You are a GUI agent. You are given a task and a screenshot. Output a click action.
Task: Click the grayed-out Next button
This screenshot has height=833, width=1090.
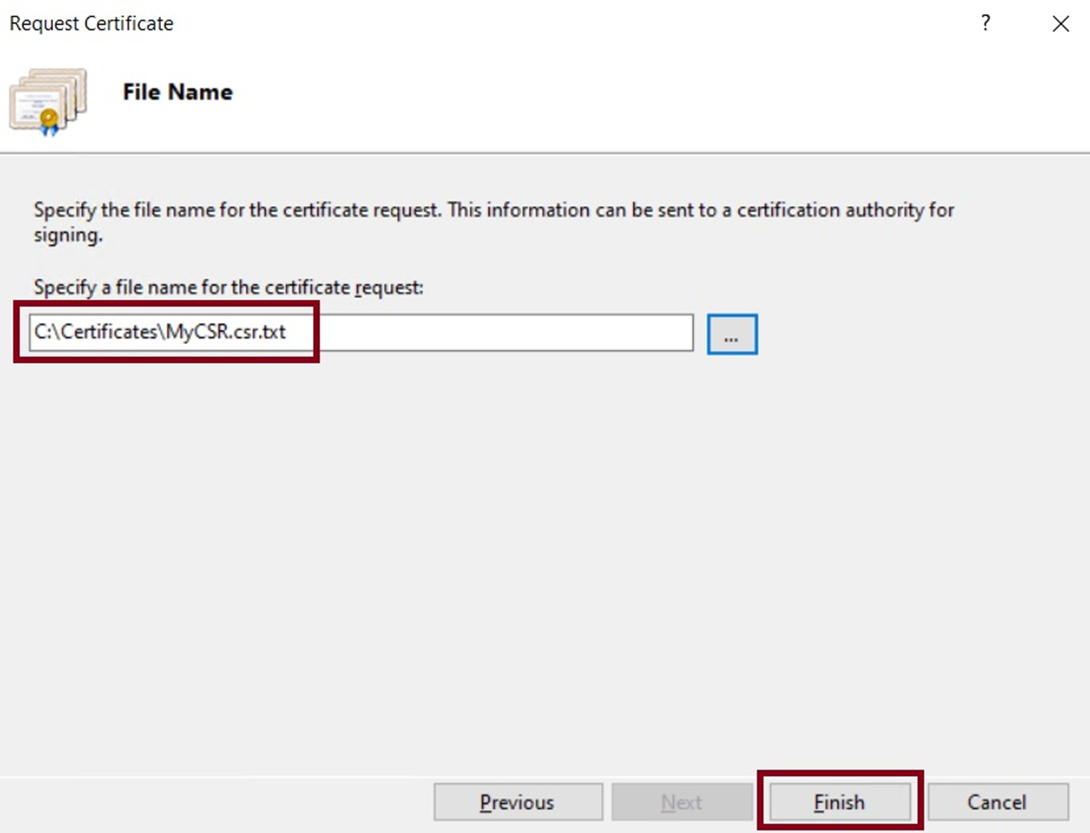pyautogui.click(x=682, y=802)
